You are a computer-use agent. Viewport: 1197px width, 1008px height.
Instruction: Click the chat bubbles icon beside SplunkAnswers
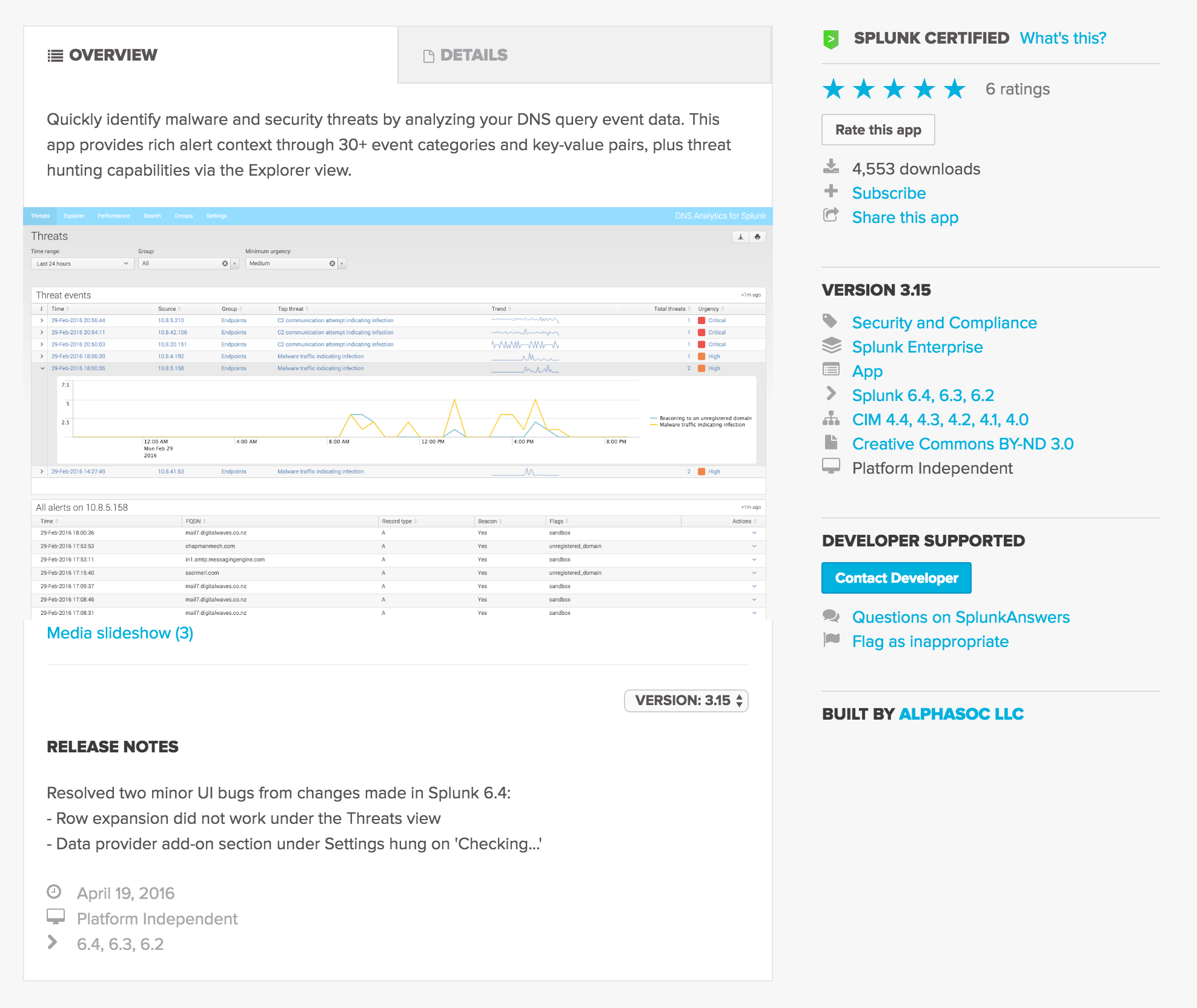click(831, 616)
